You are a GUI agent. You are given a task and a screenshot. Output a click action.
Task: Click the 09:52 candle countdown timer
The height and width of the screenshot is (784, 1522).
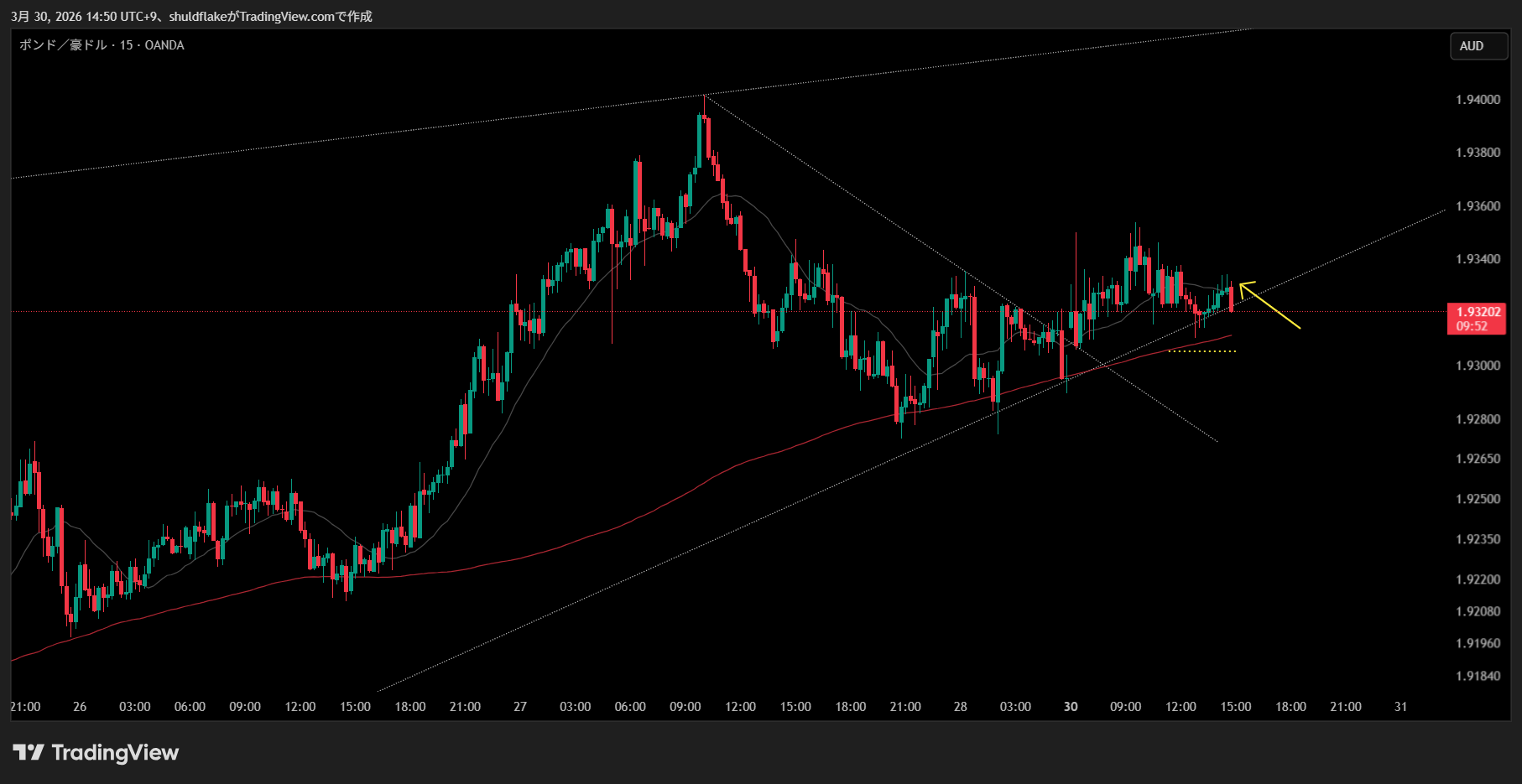point(1472,326)
